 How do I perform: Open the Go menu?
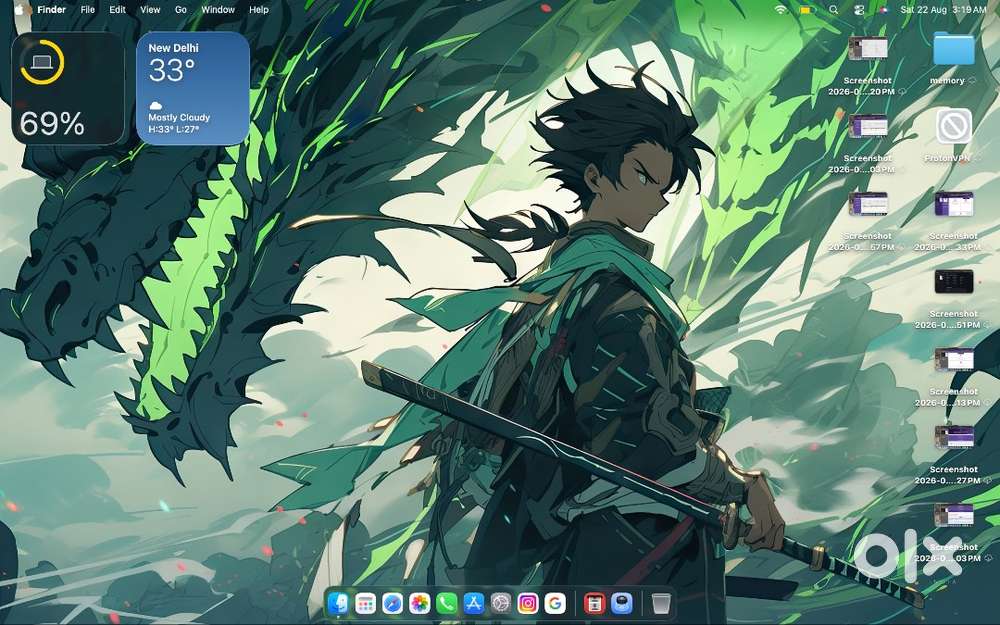coord(181,10)
